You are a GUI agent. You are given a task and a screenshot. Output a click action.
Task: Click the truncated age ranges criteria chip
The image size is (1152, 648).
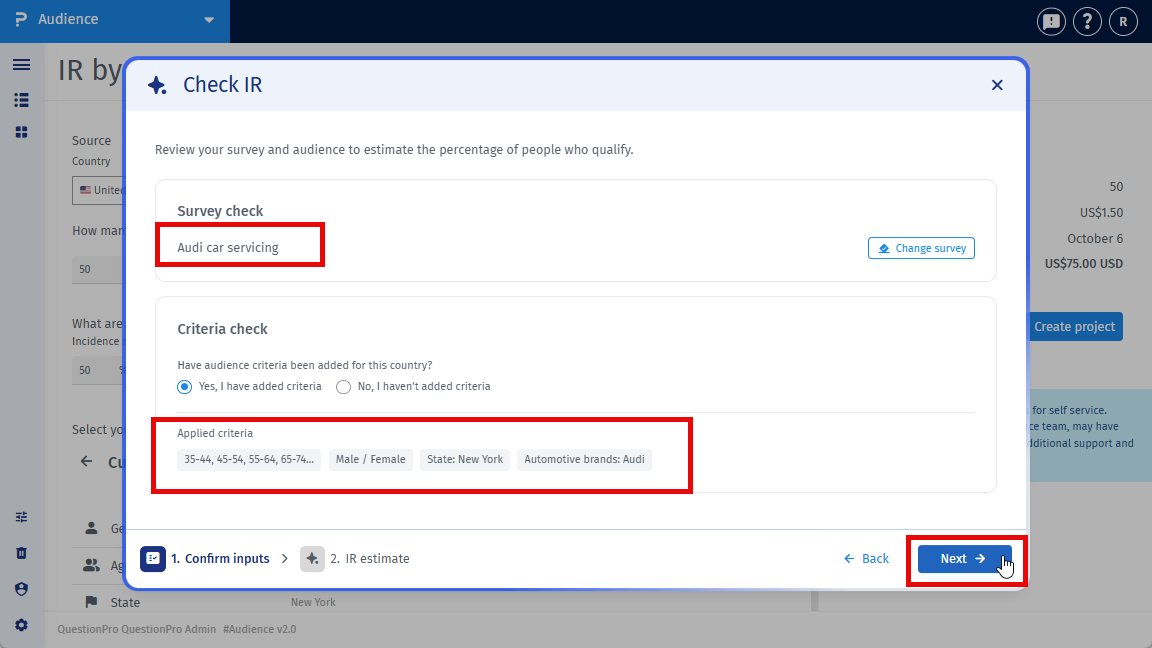(249, 459)
